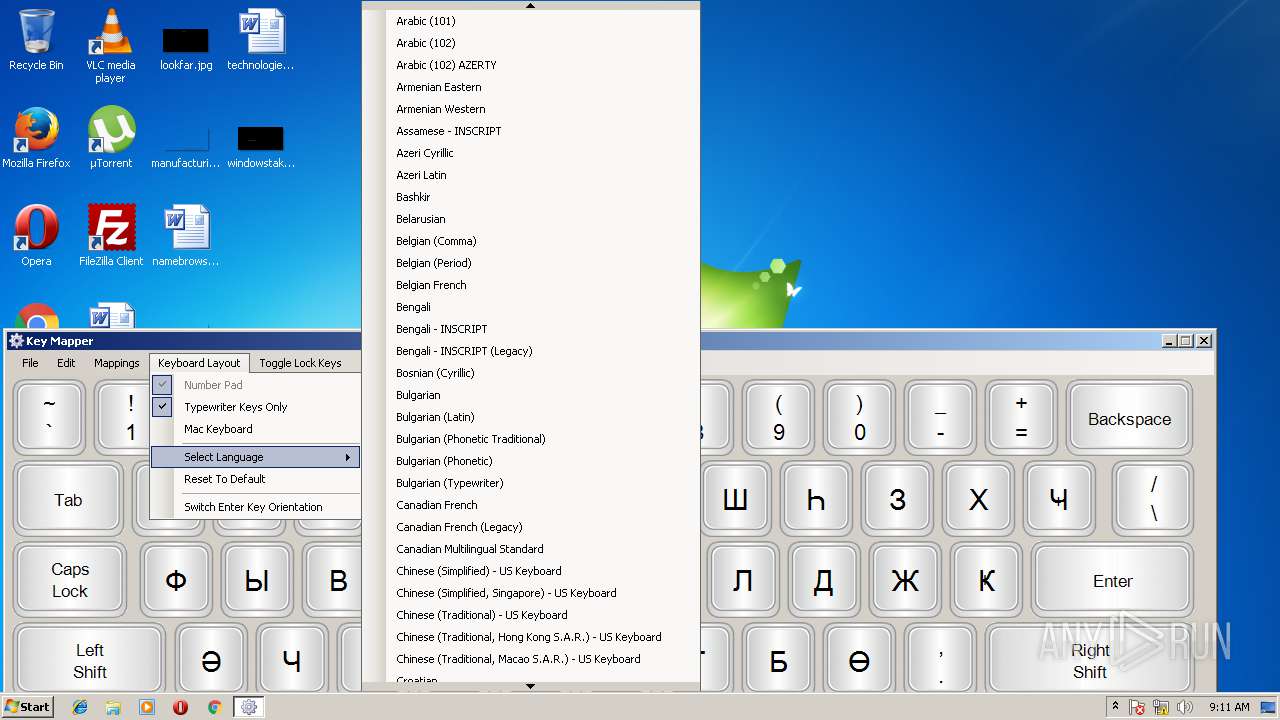Click the Action Center flag tray icon
The image size is (1280, 720).
click(1138, 707)
